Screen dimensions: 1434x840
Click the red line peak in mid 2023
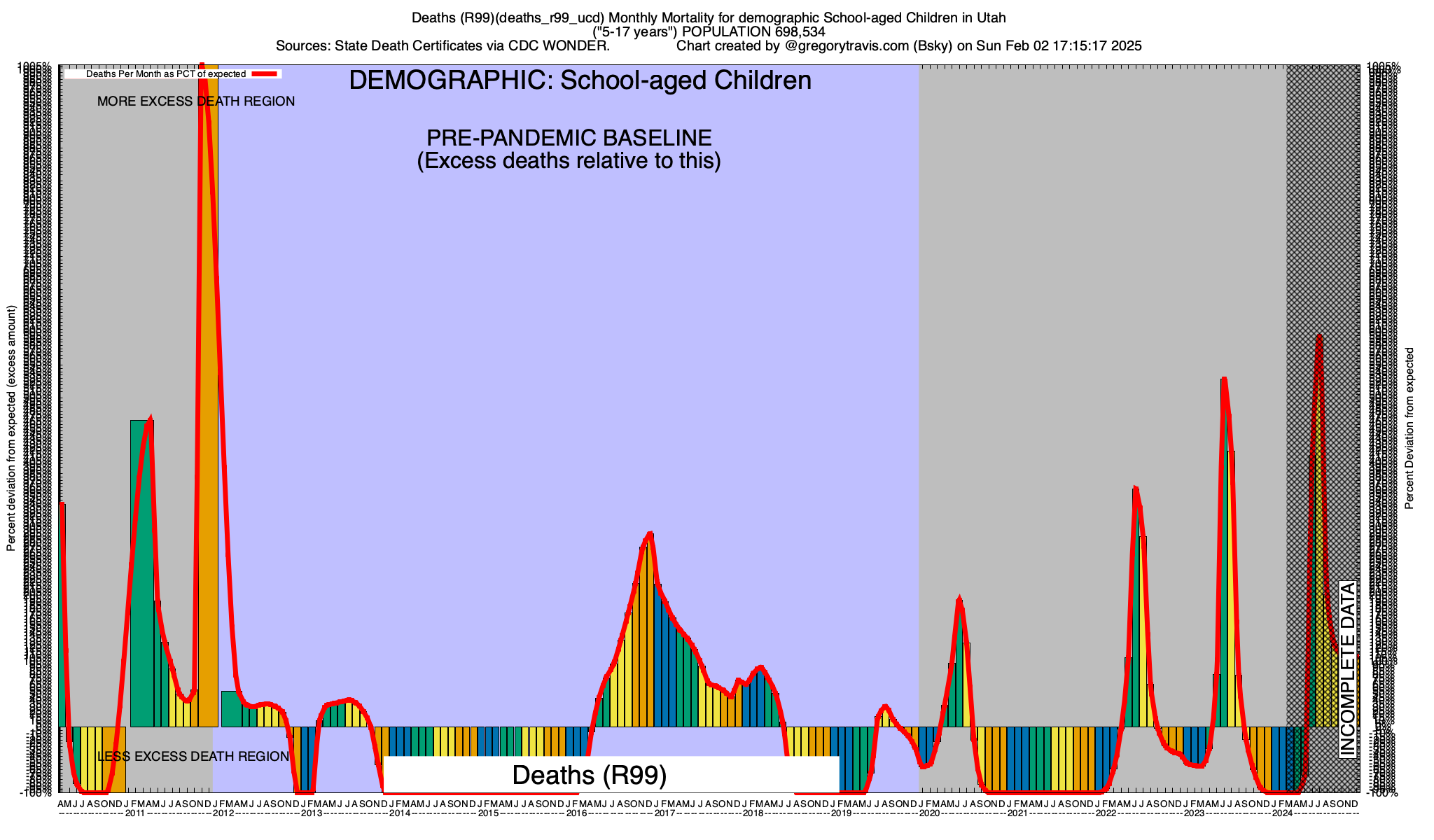pyautogui.click(x=1223, y=380)
